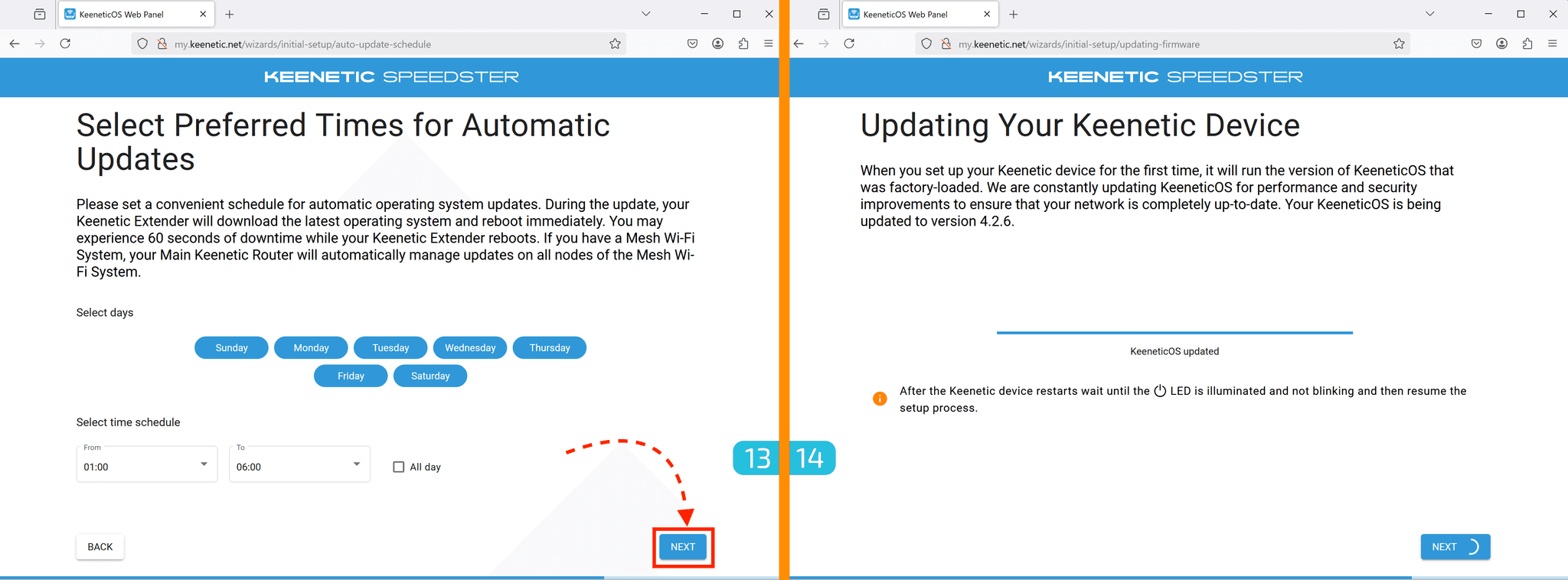Deselect the Wednesday day chip
This screenshot has height=580, width=1568.
(x=470, y=347)
